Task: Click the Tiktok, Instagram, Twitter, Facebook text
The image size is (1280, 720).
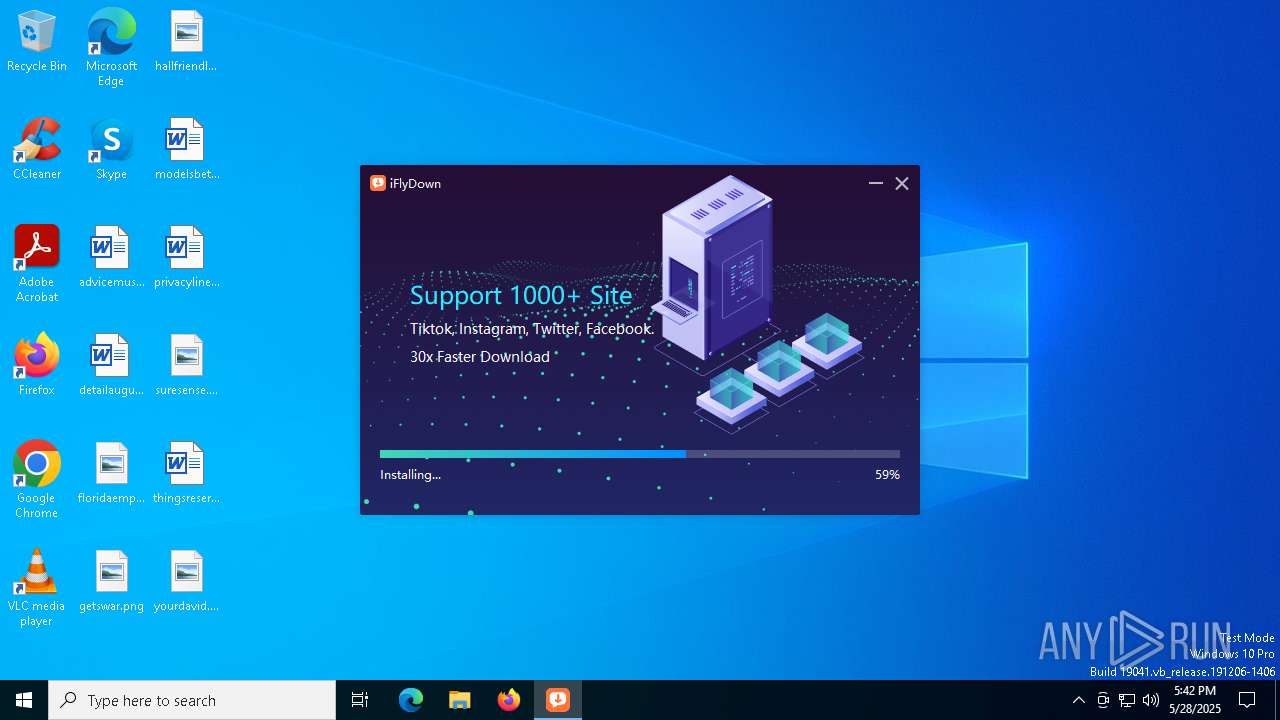Action: click(532, 329)
